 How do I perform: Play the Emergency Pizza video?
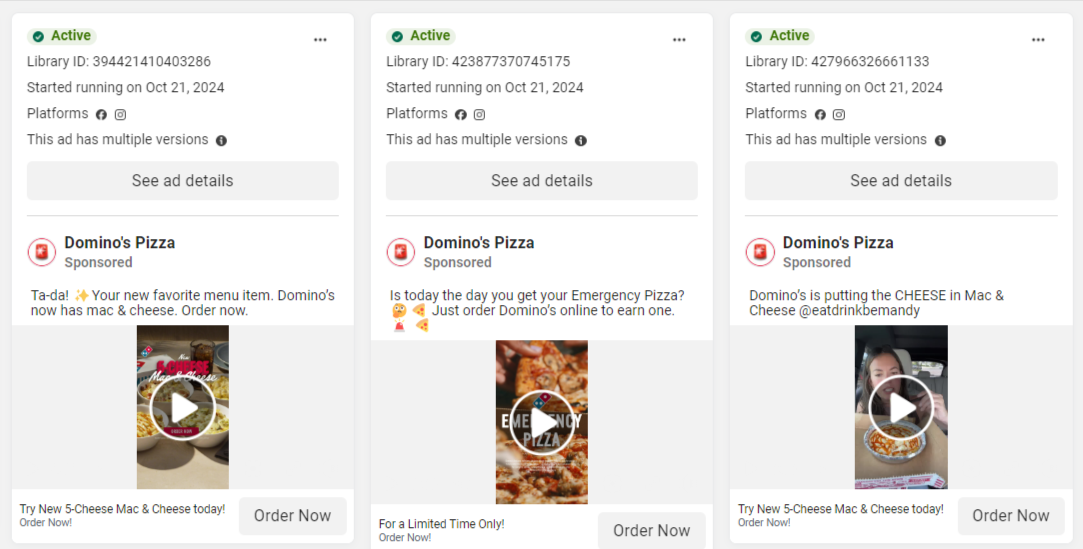pyautogui.click(x=542, y=423)
